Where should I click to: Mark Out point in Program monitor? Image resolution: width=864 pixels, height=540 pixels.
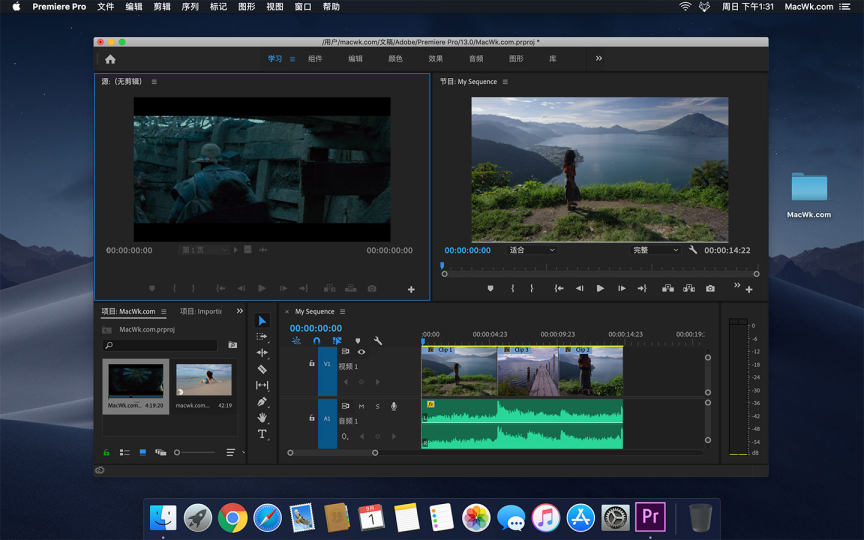532,288
